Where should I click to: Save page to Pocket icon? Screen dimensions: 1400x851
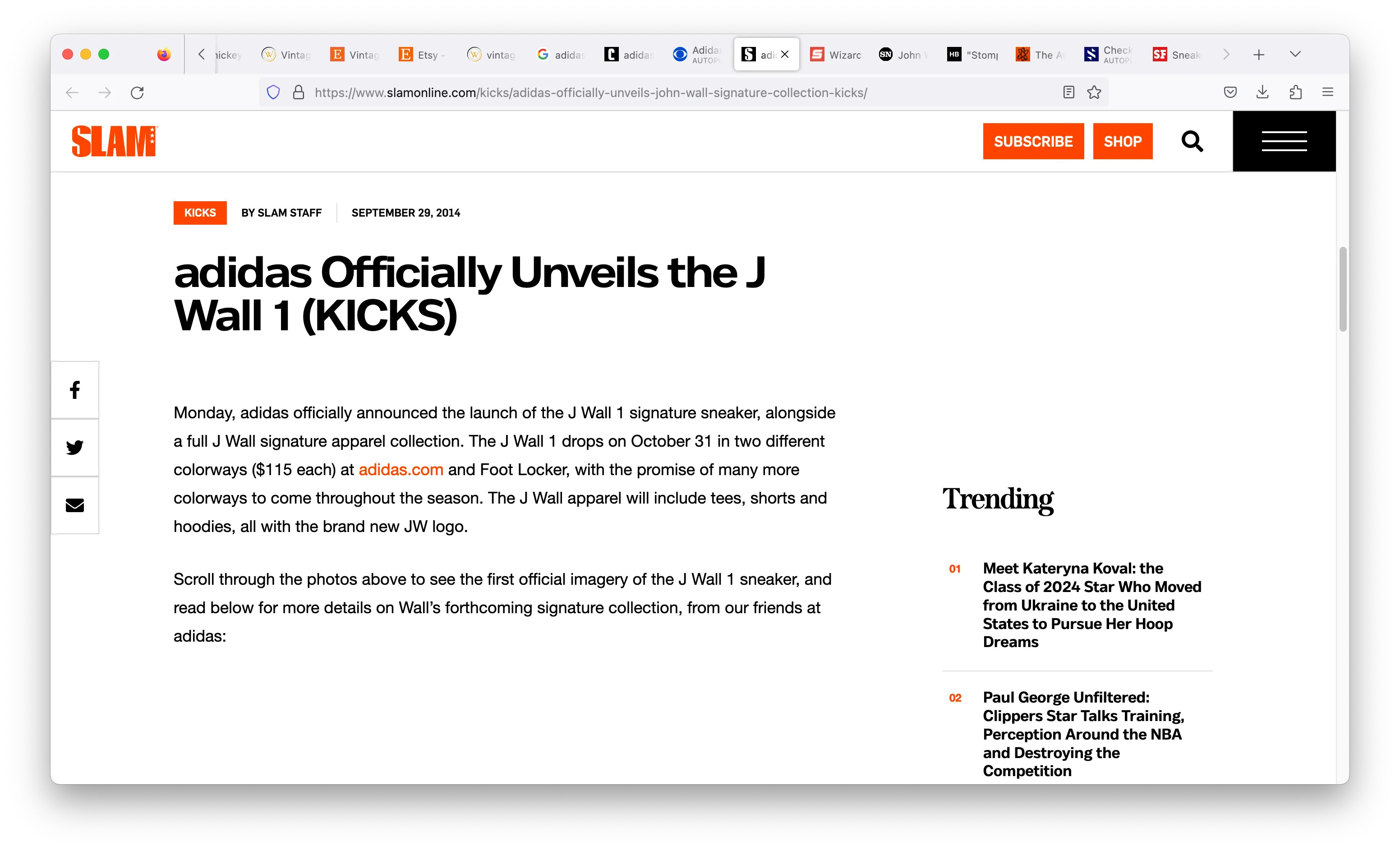pos(1230,92)
